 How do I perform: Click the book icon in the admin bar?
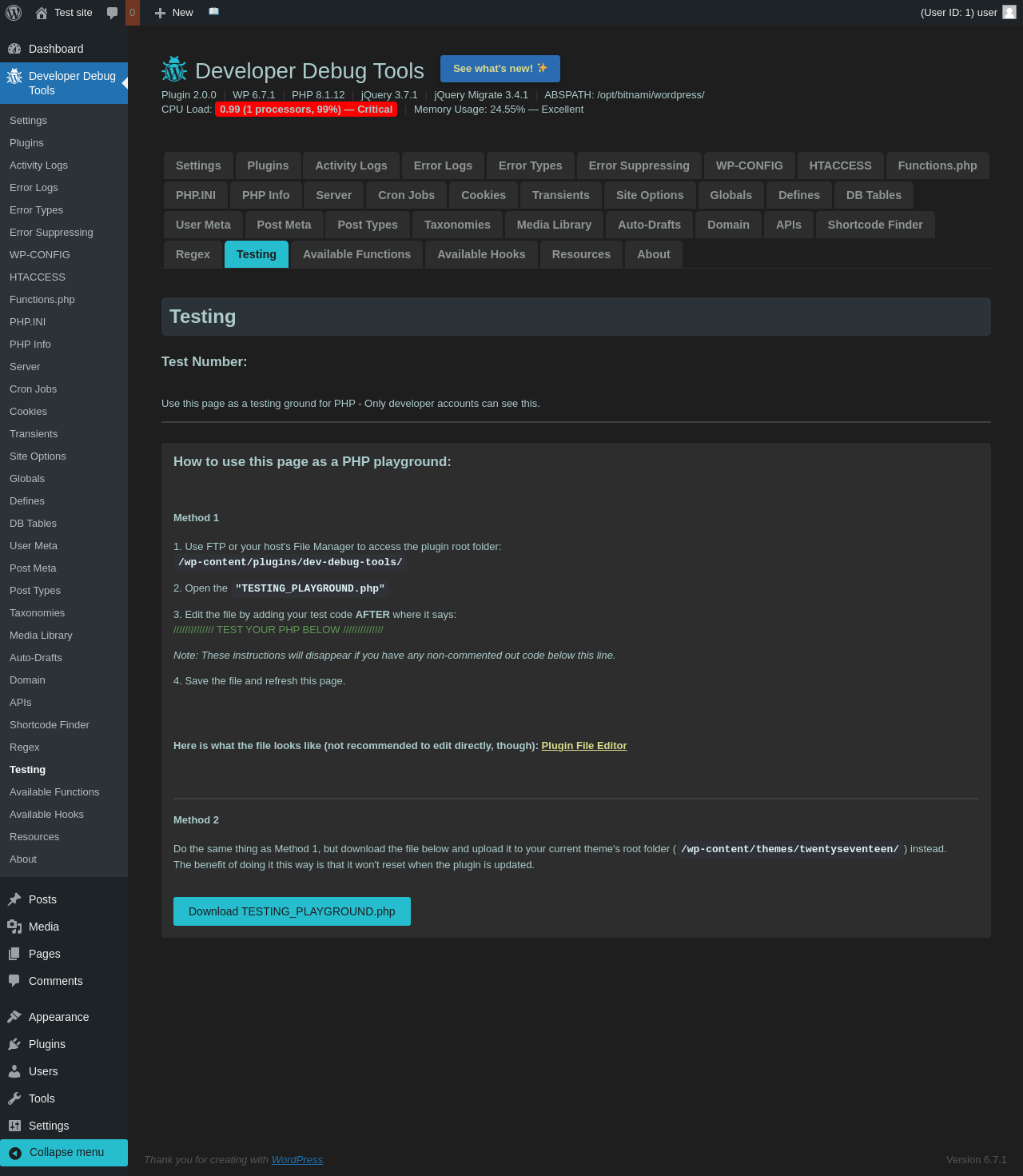click(x=213, y=12)
